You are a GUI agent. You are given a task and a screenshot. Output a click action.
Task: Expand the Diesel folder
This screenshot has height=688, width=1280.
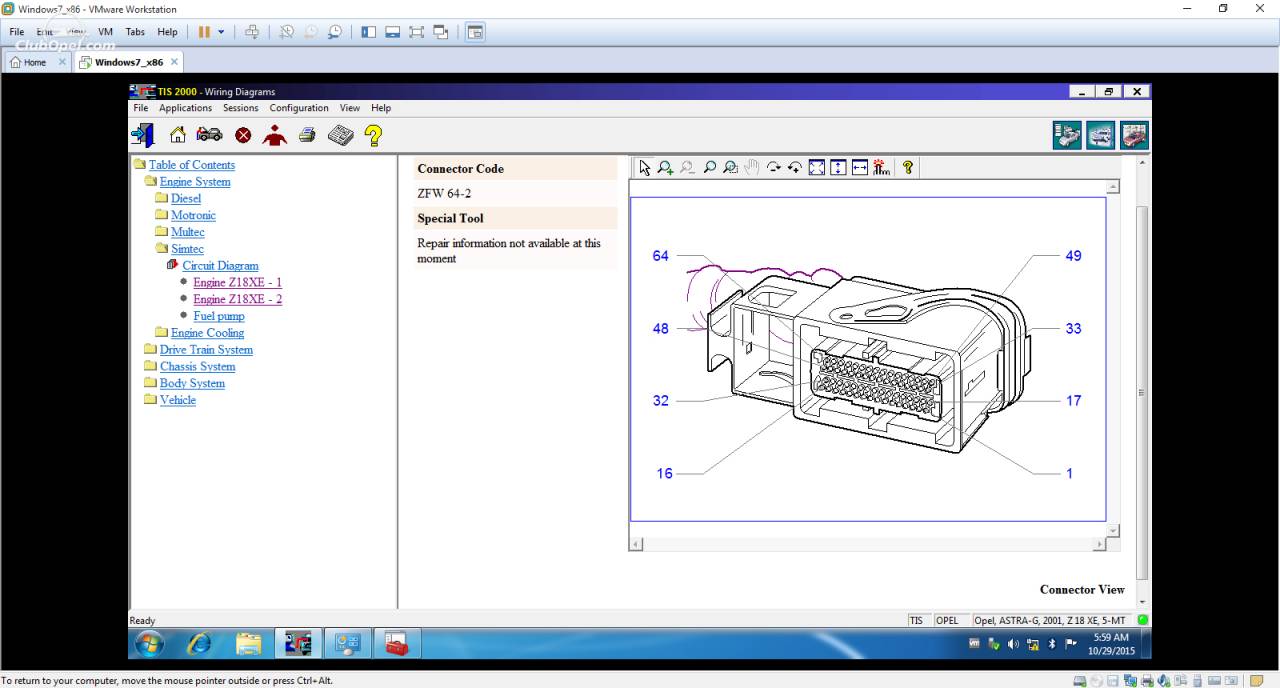(186, 199)
